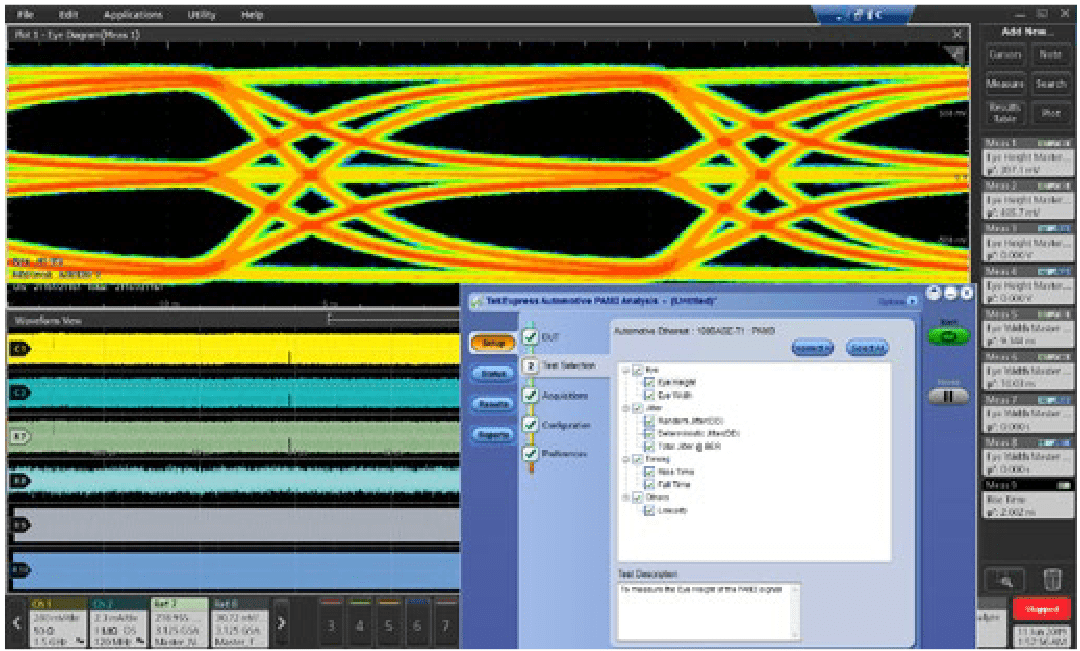Add a new Plot
1080x651 pixels.
(x=1051, y=113)
